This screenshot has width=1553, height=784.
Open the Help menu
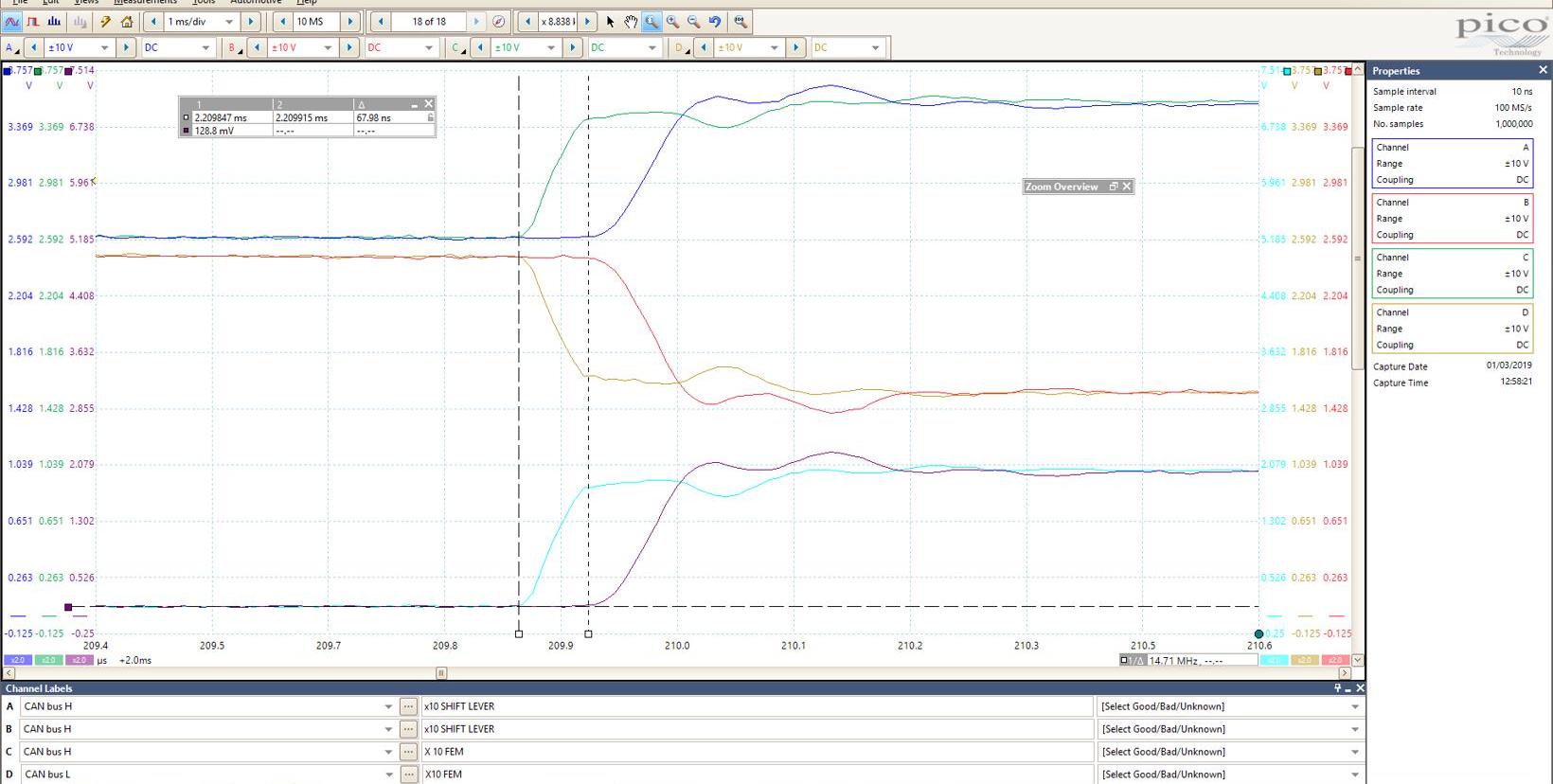[x=307, y=3]
